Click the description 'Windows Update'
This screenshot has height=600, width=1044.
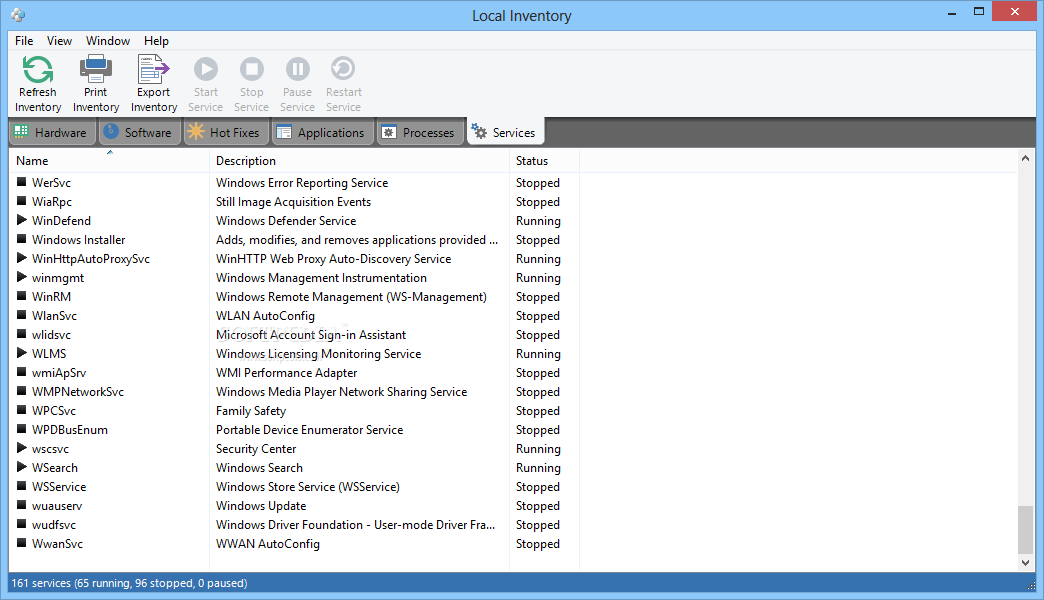click(x=261, y=505)
